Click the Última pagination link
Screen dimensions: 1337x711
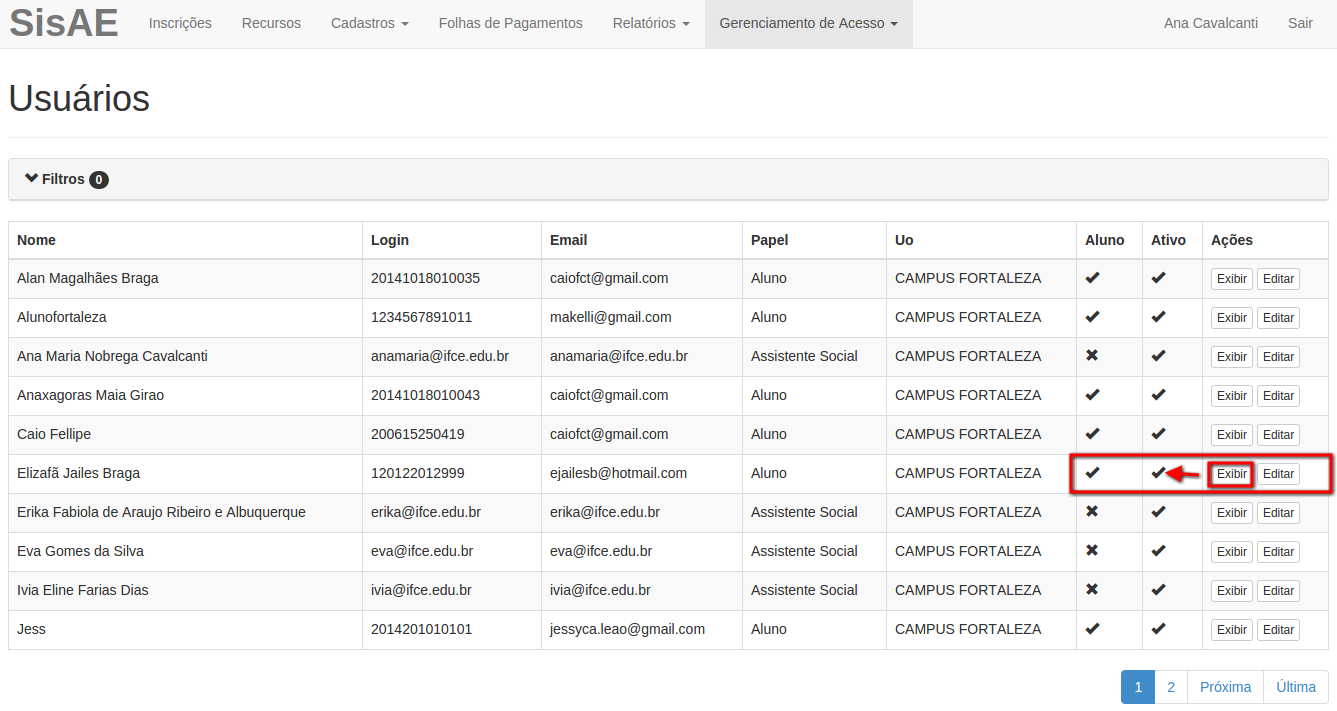click(x=1296, y=687)
